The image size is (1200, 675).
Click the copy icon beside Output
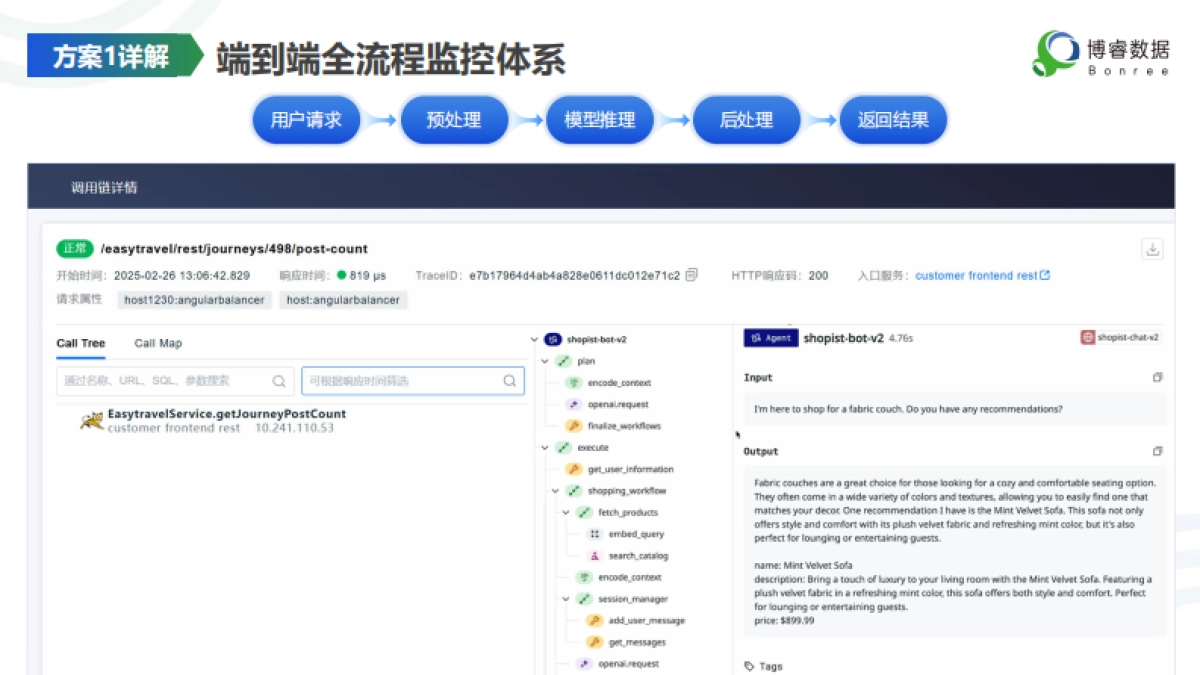(x=1158, y=450)
